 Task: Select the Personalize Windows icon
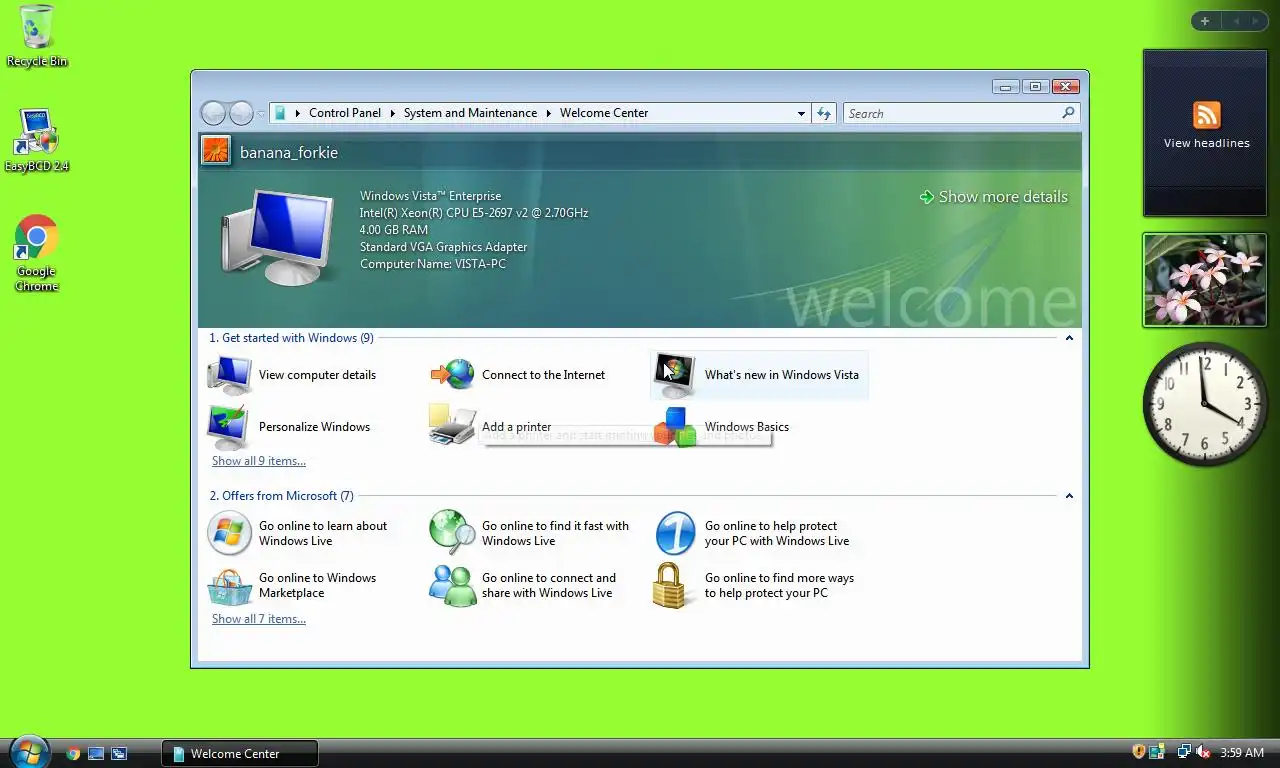pos(230,427)
